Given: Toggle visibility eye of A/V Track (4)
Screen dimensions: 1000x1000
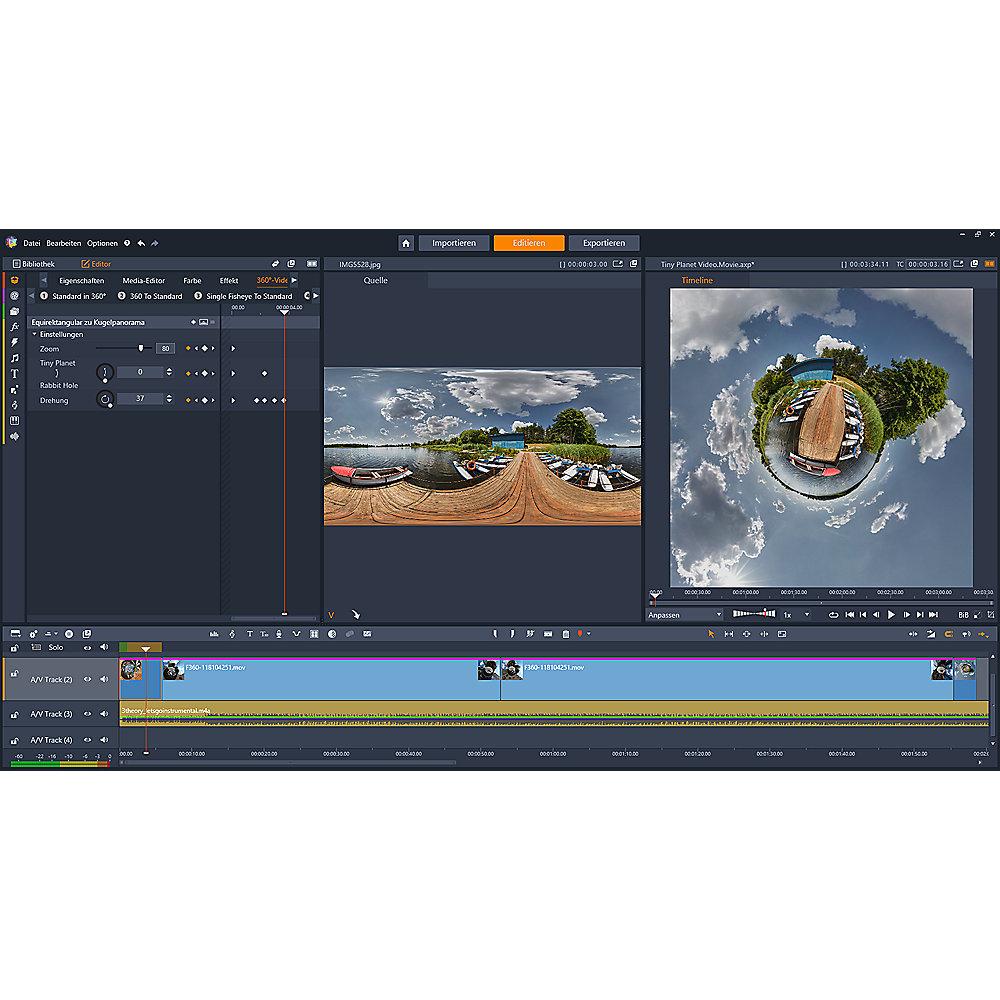Looking at the screenshot, I should [x=87, y=740].
